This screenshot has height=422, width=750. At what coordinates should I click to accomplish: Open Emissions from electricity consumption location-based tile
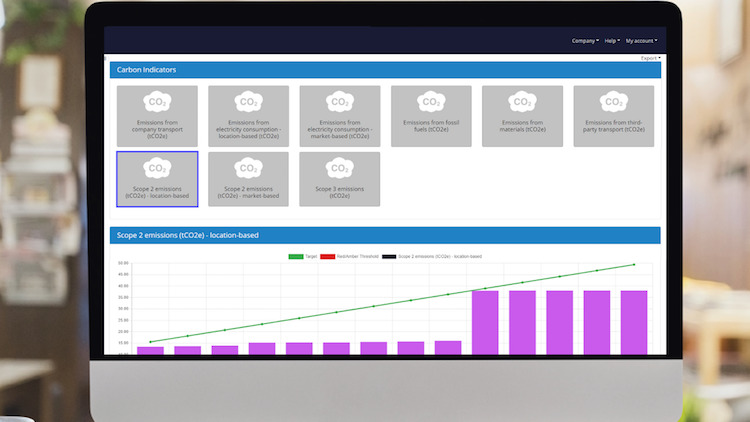click(248, 113)
